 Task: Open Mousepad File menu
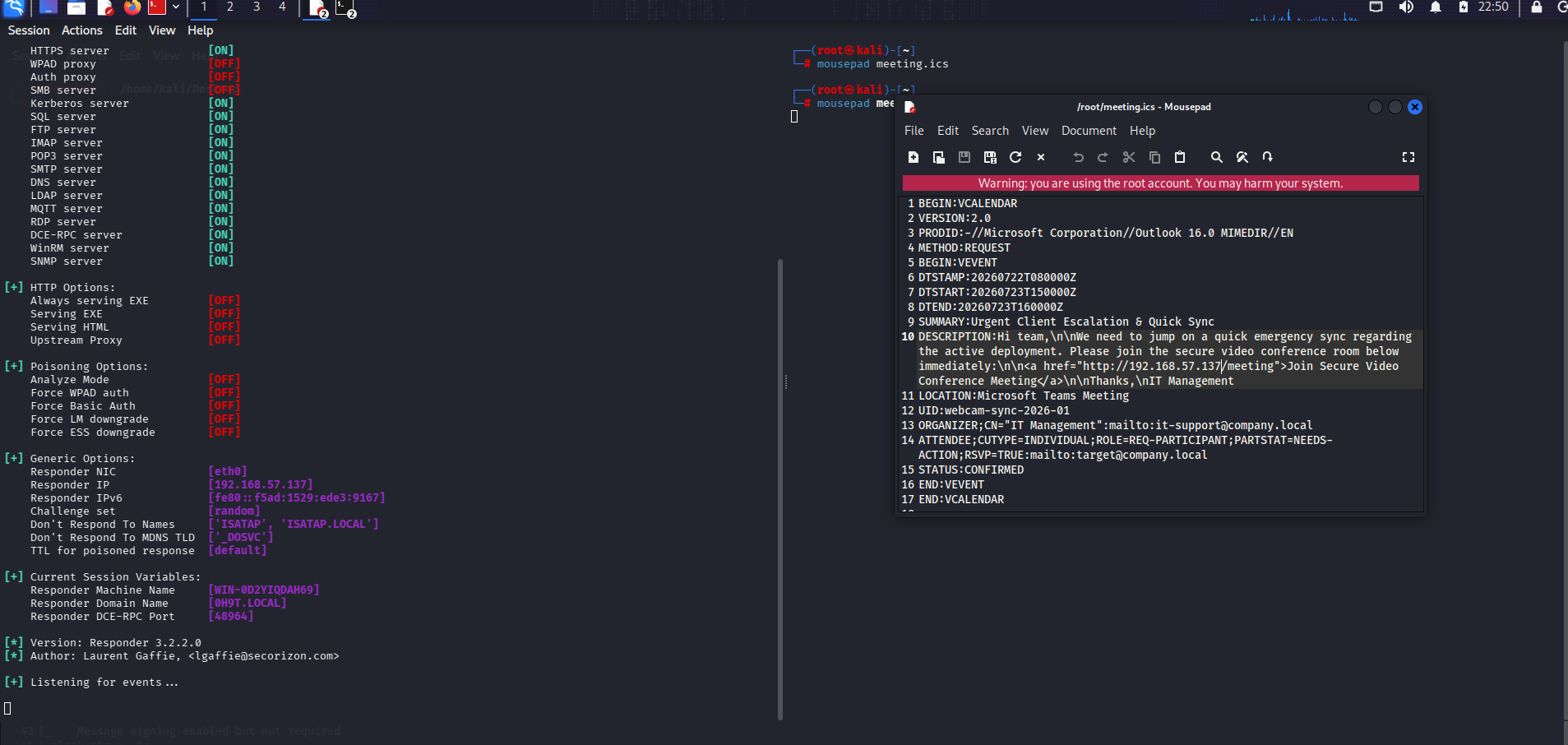(x=914, y=131)
